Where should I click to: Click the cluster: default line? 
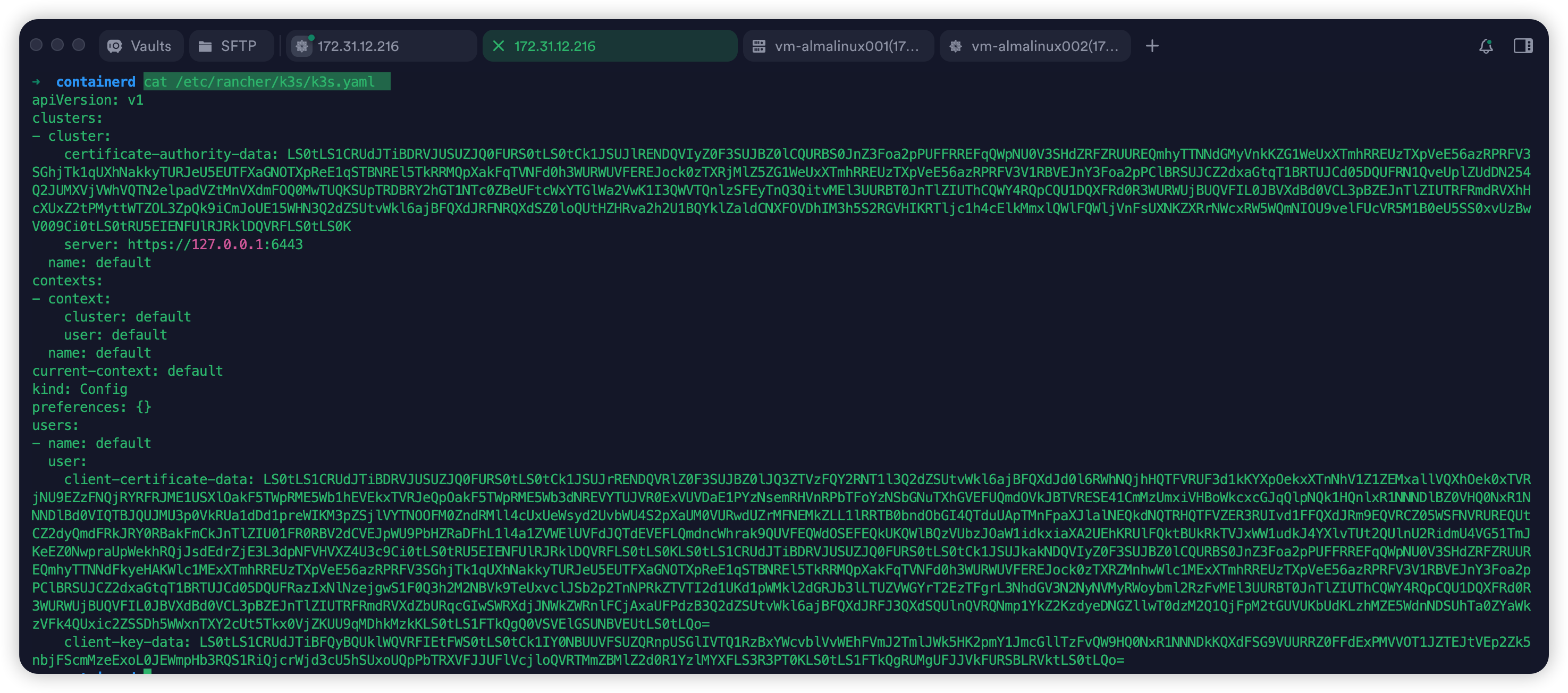127,316
